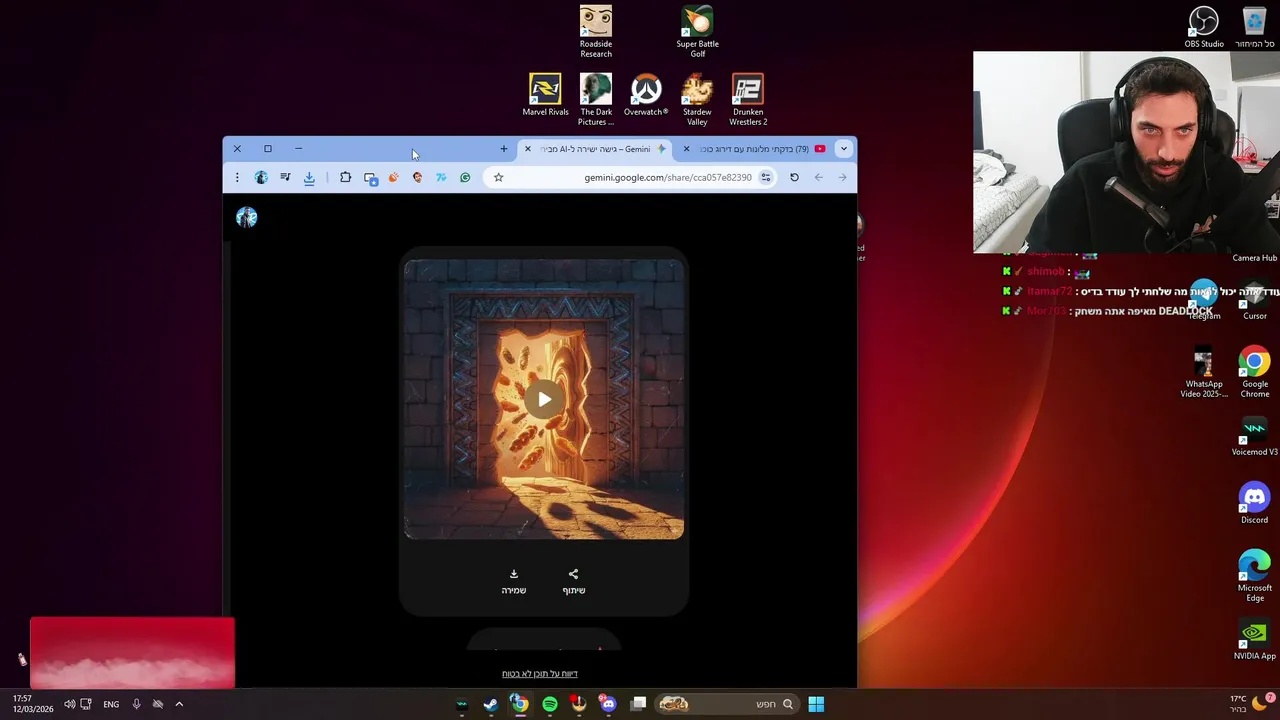The width and height of the screenshot is (1280, 720).
Task: Open The Dark Pictures desktop shortcut
Action: [x=596, y=99]
